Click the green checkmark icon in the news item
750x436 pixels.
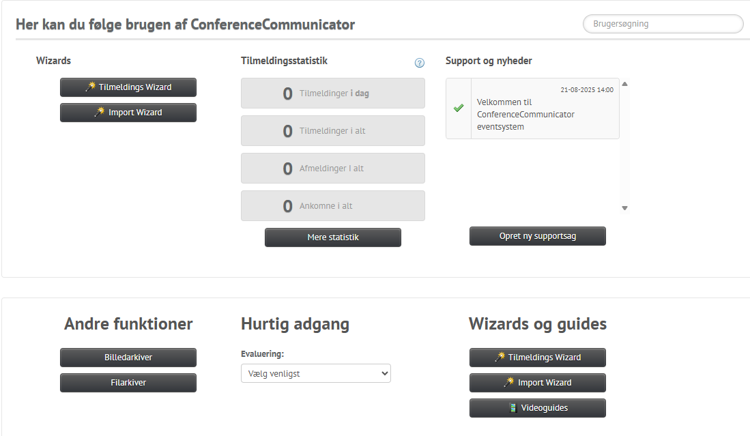[459, 108]
